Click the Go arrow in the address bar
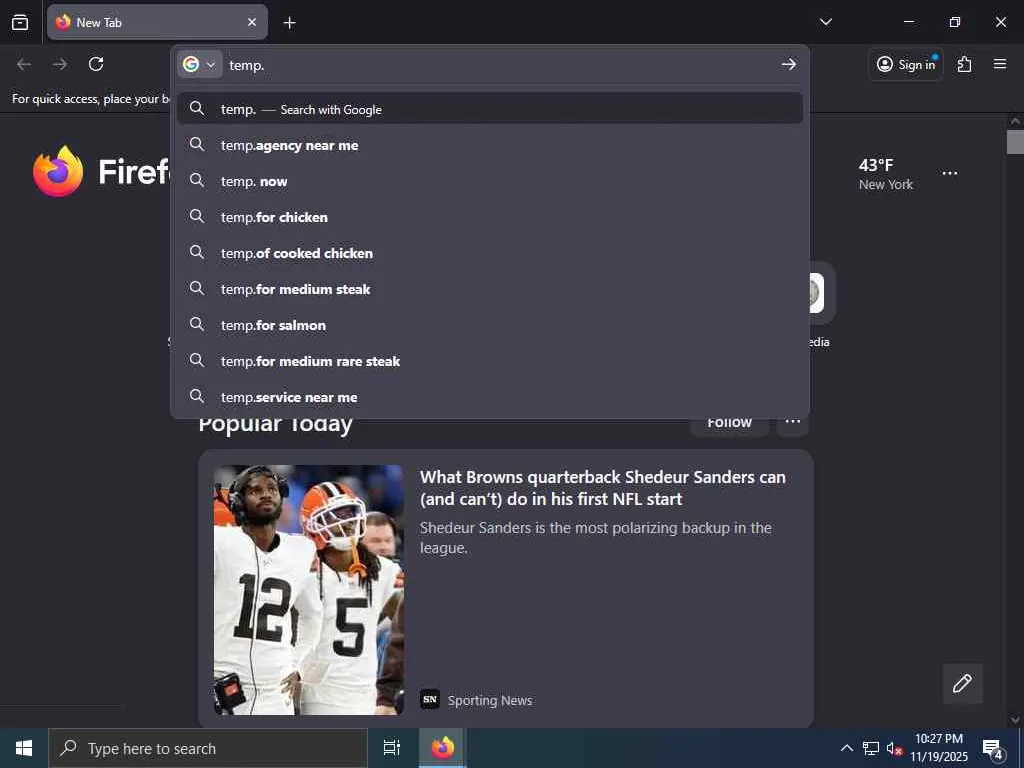 (788, 64)
